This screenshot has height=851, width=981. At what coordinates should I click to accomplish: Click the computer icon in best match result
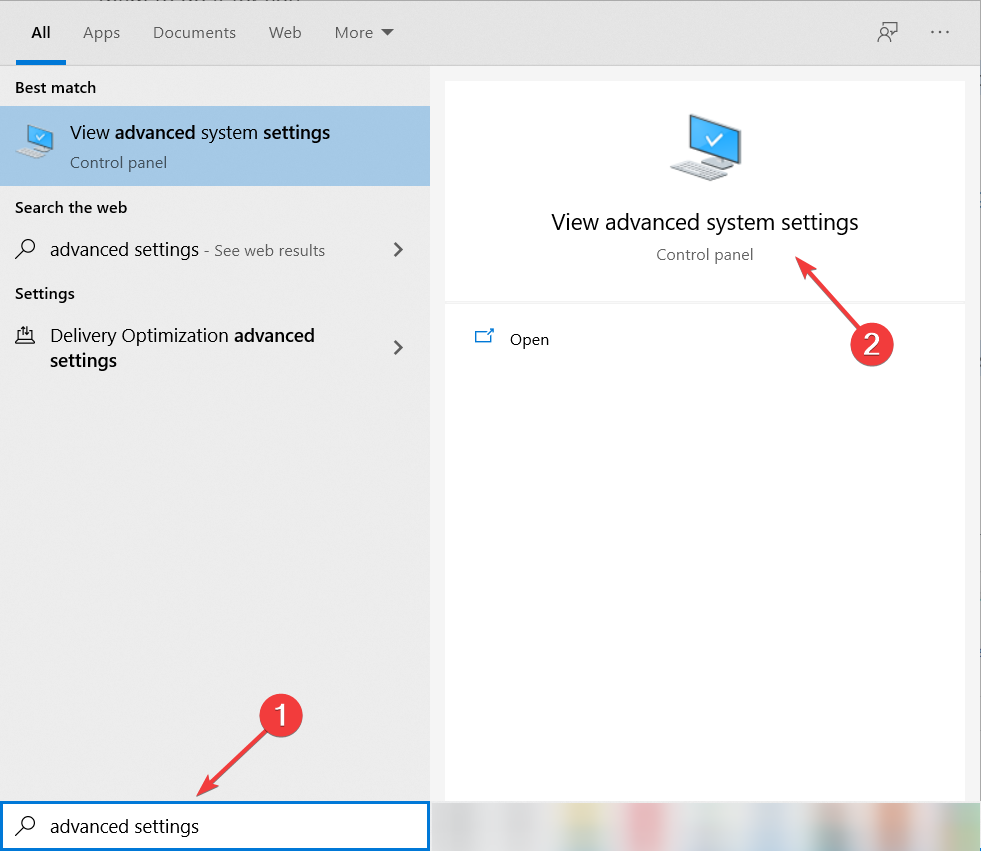coord(35,141)
